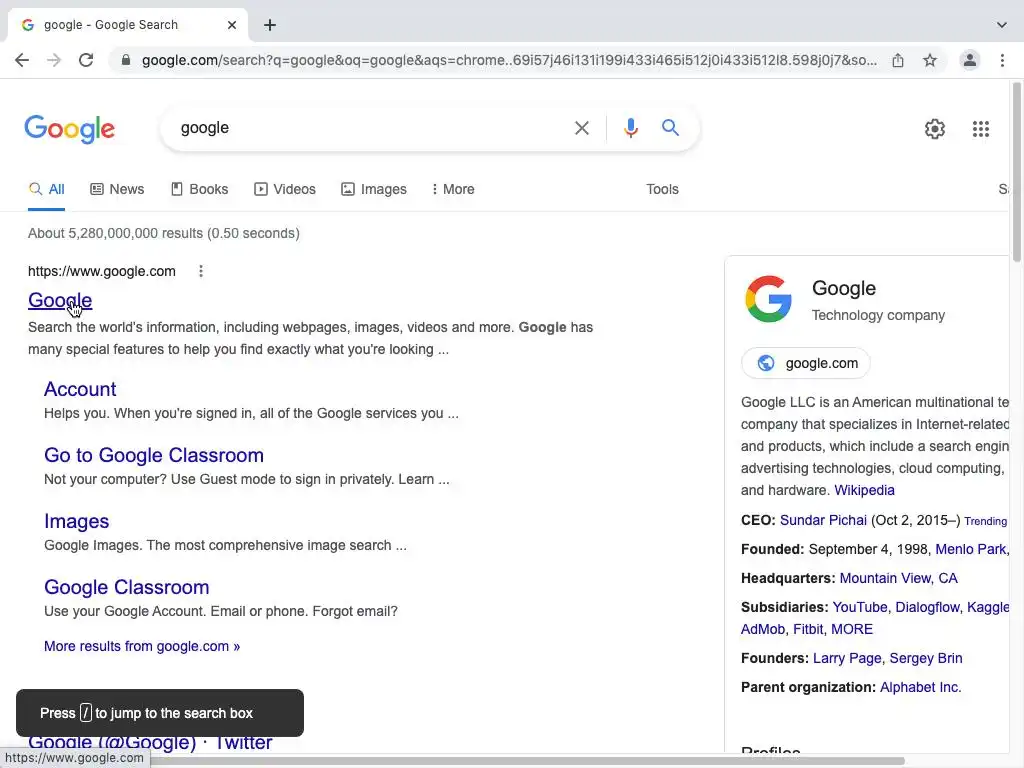Open the Wikipedia link in description
The height and width of the screenshot is (768, 1024).
864,490
